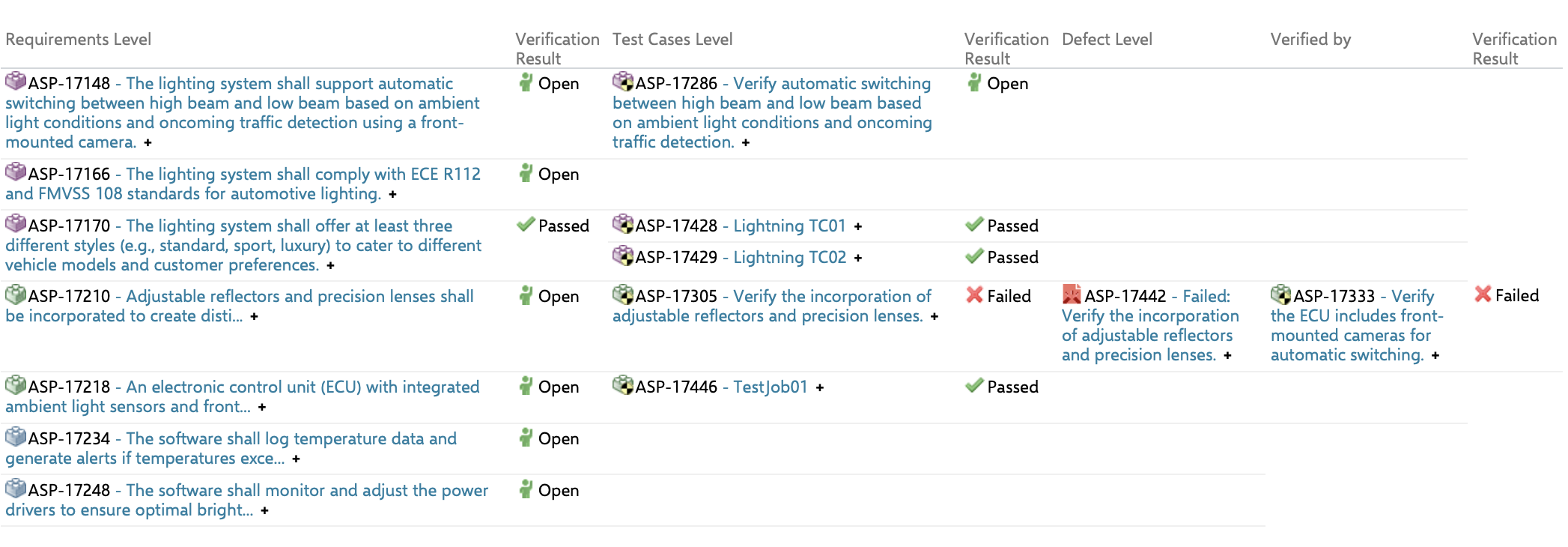Click the ASP-17442 red defect icon
The width and height of the screenshot is (1568, 547).
pyautogui.click(x=1072, y=294)
